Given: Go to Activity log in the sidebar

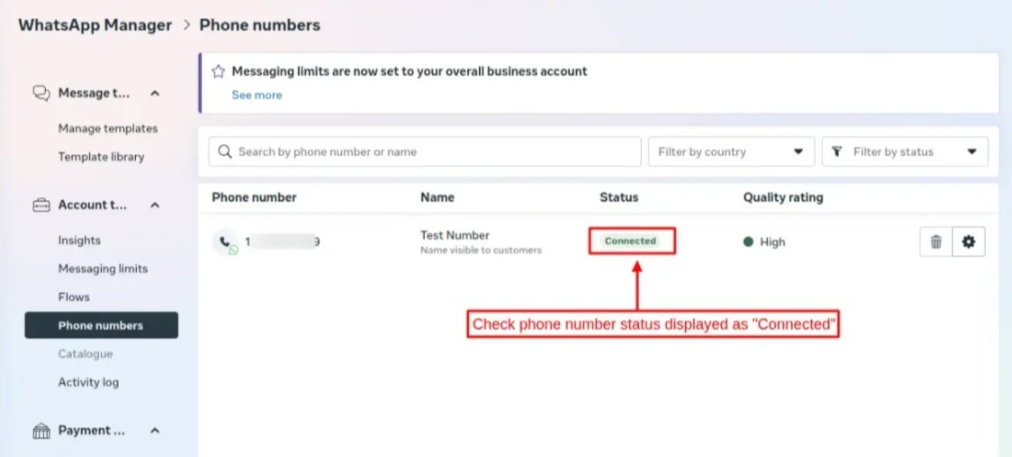Looking at the screenshot, I should point(88,382).
